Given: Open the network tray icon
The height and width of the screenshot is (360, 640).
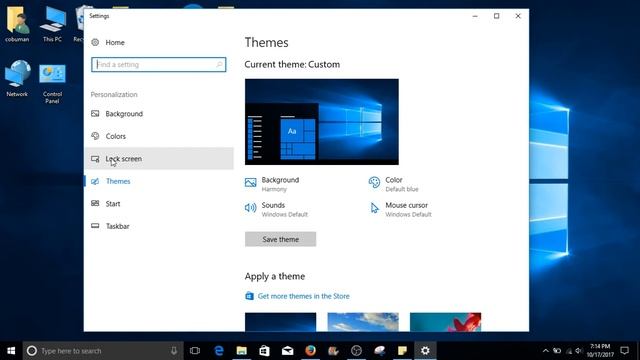Looking at the screenshot, I should pos(568,351).
